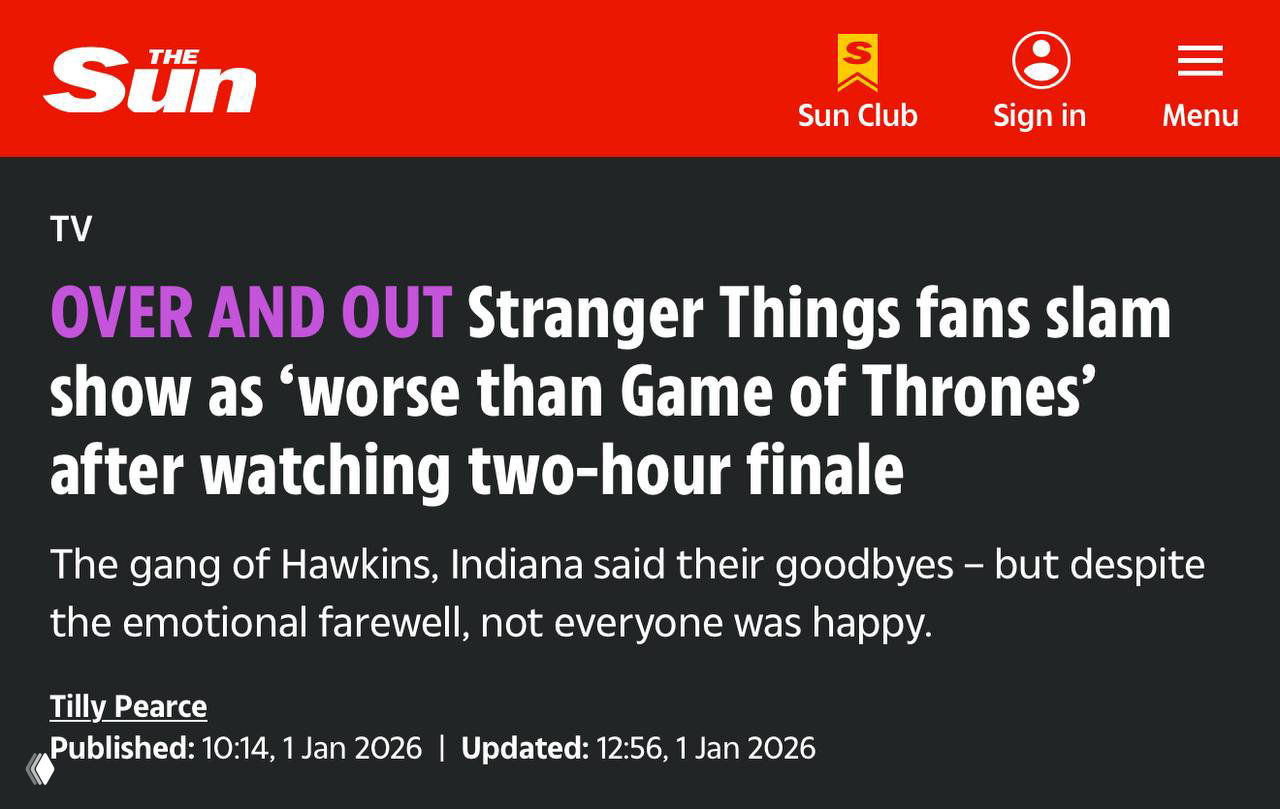The height and width of the screenshot is (809, 1280).
Task: Go to the TV category link
Action: tap(71, 229)
